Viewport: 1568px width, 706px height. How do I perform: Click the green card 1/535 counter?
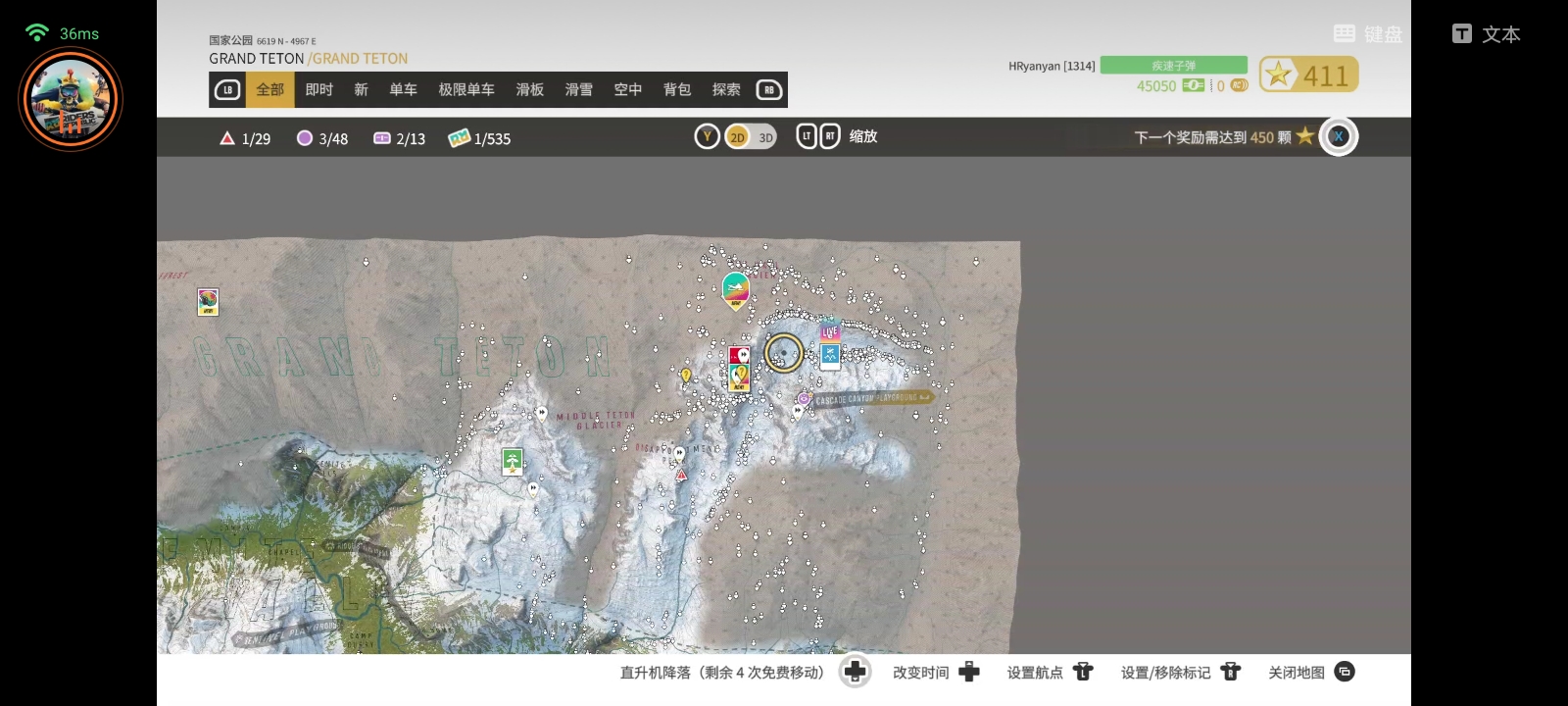(479, 138)
